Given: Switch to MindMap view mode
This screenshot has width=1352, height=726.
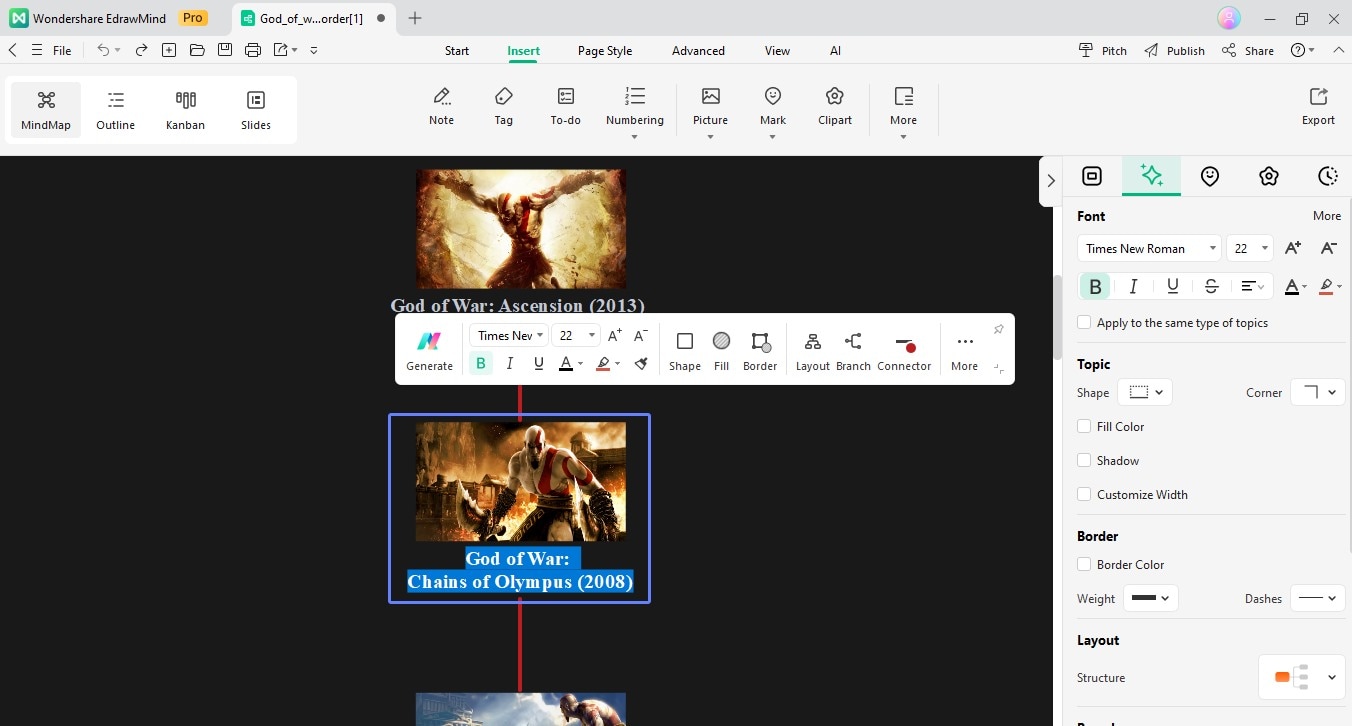Looking at the screenshot, I should (46, 110).
